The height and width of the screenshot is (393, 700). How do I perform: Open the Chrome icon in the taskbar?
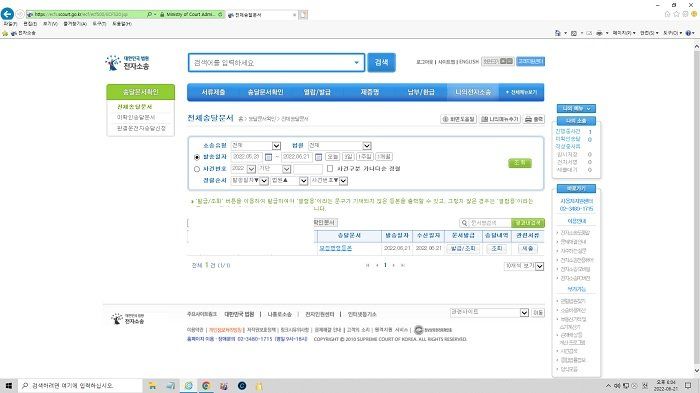coord(206,385)
